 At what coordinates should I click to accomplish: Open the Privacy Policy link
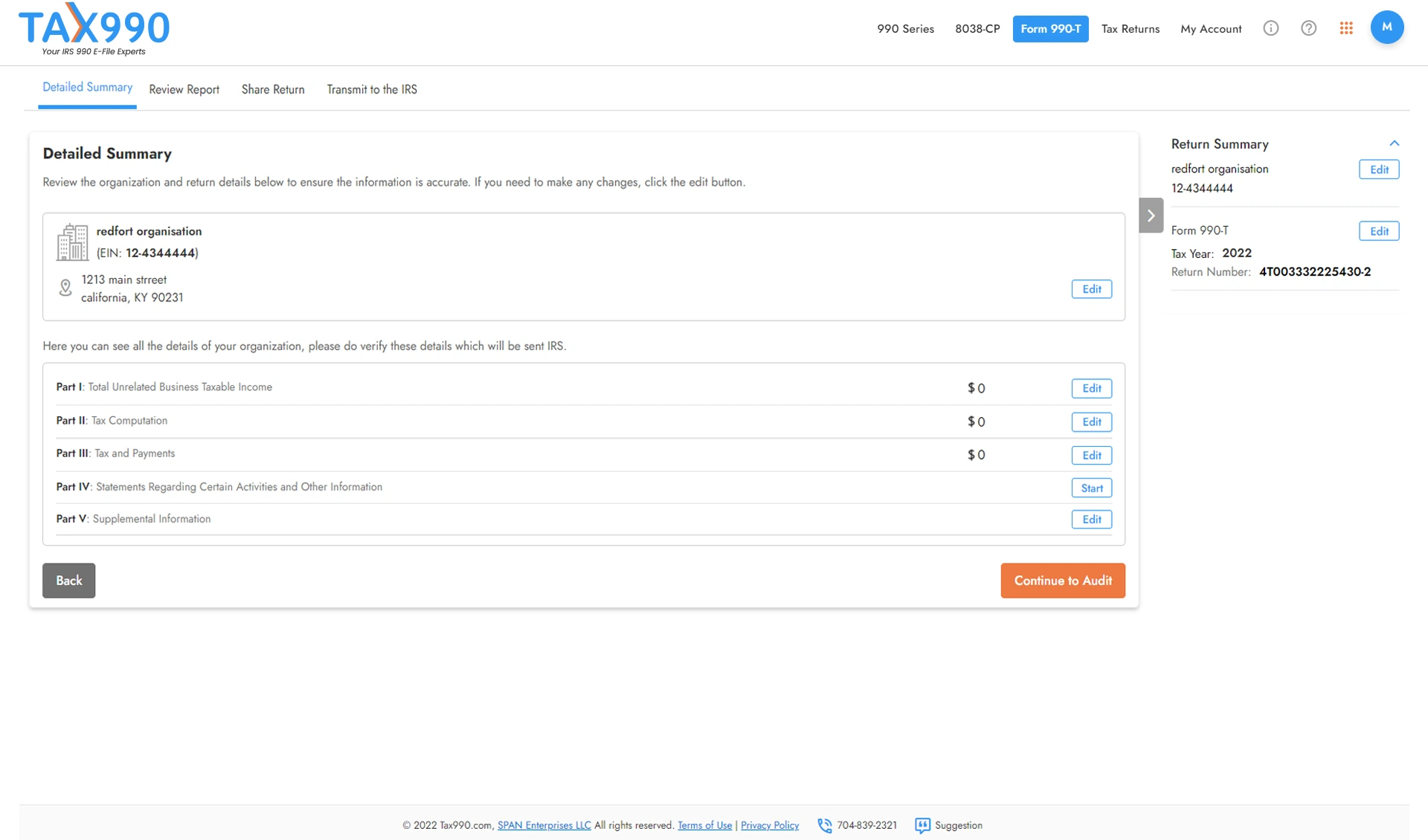pos(769,825)
